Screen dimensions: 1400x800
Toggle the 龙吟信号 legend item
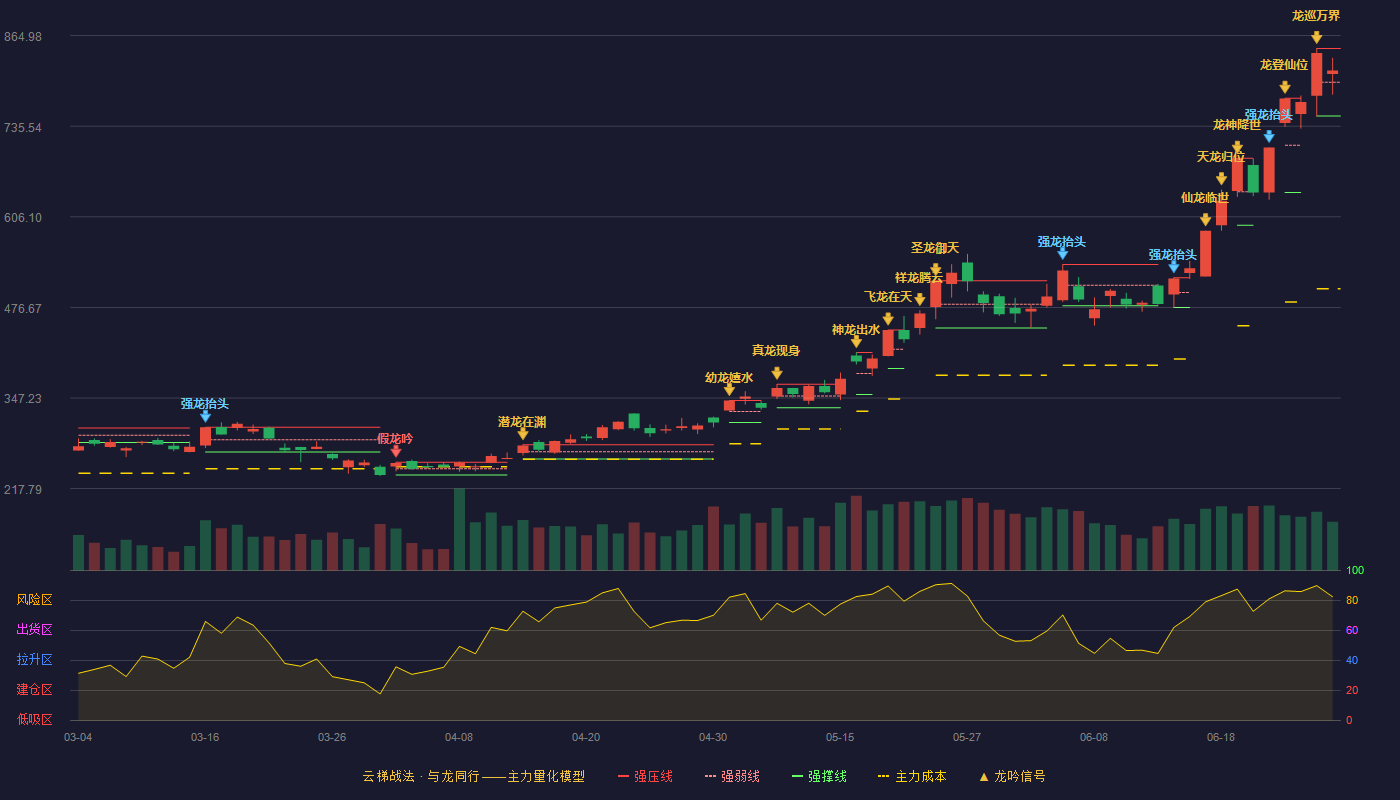coord(1012,776)
